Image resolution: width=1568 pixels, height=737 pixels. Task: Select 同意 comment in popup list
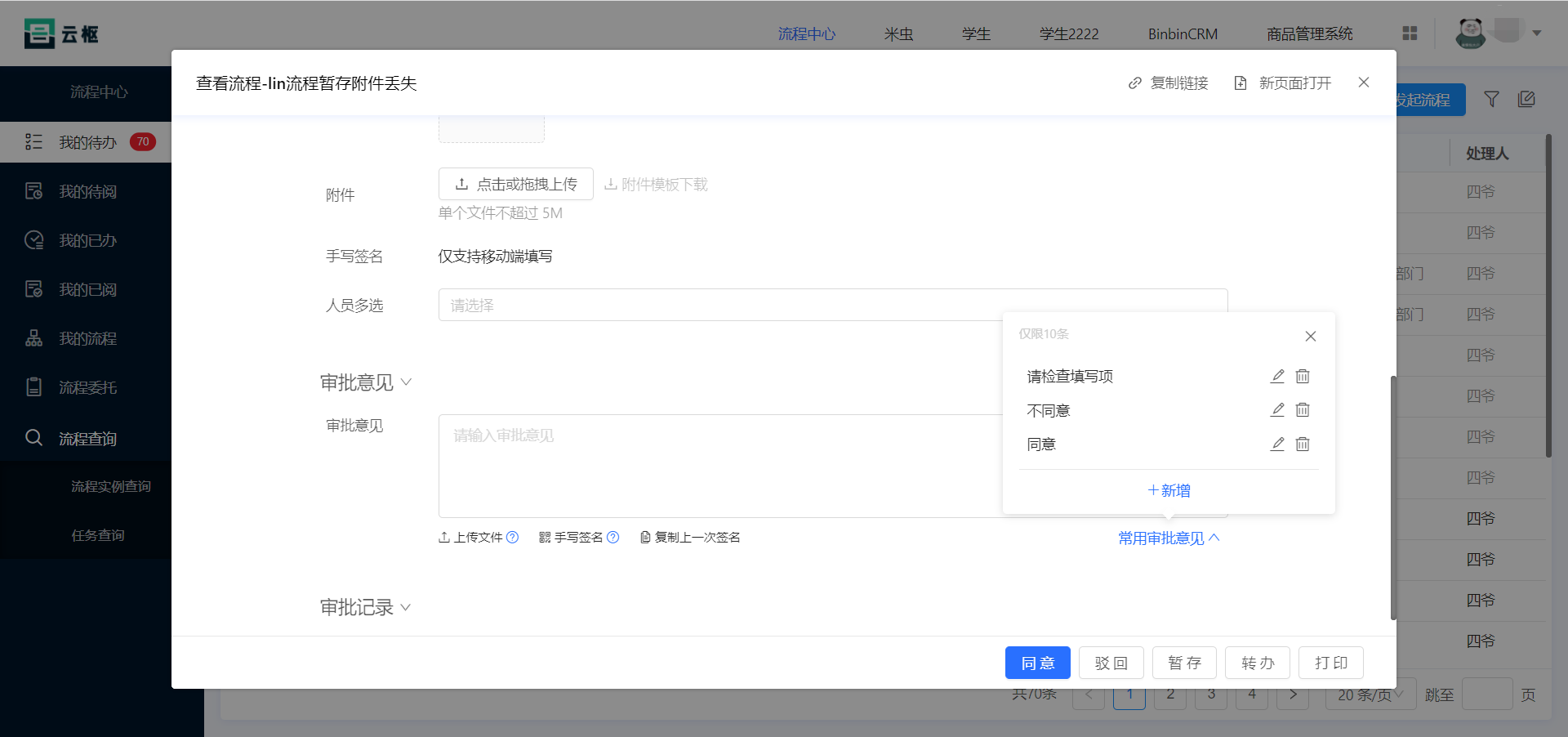[x=1041, y=444]
